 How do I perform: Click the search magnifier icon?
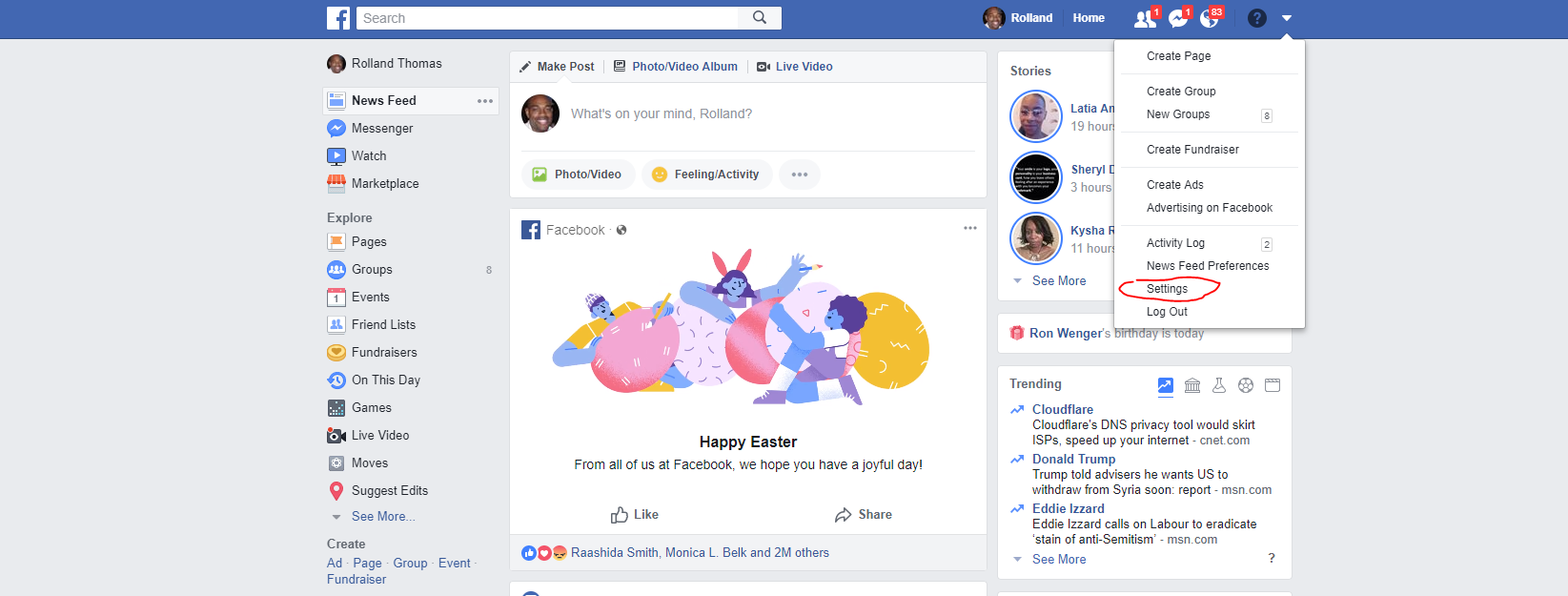coord(760,18)
